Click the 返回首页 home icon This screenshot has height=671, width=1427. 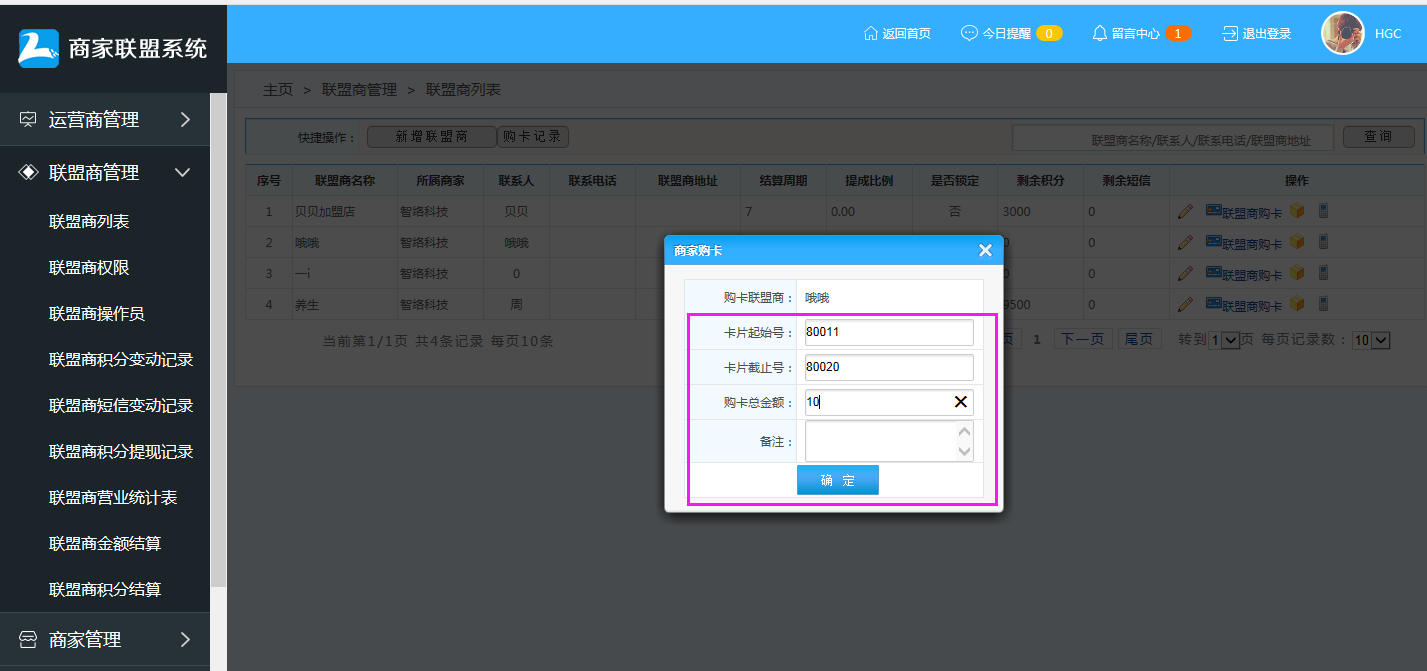tap(870, 34)
